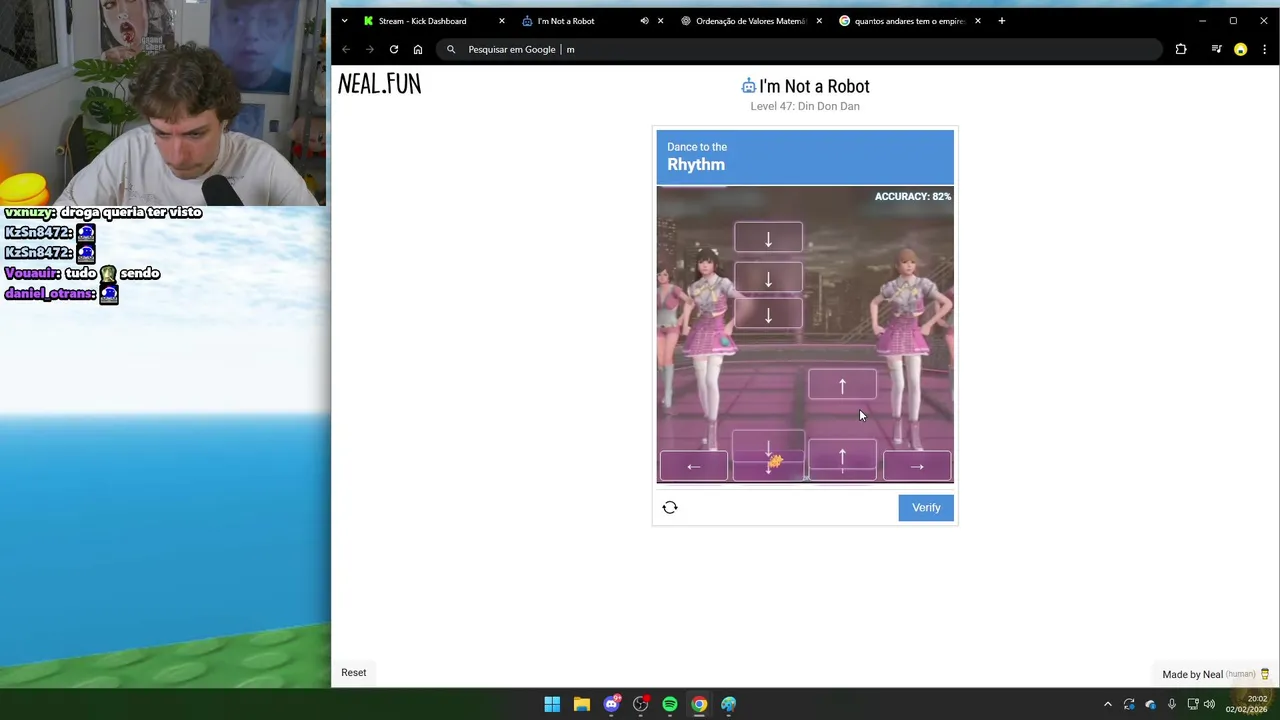1280x720 pixels.
Task: Reload the page in the browser toolbar
Action: point(394,49)
